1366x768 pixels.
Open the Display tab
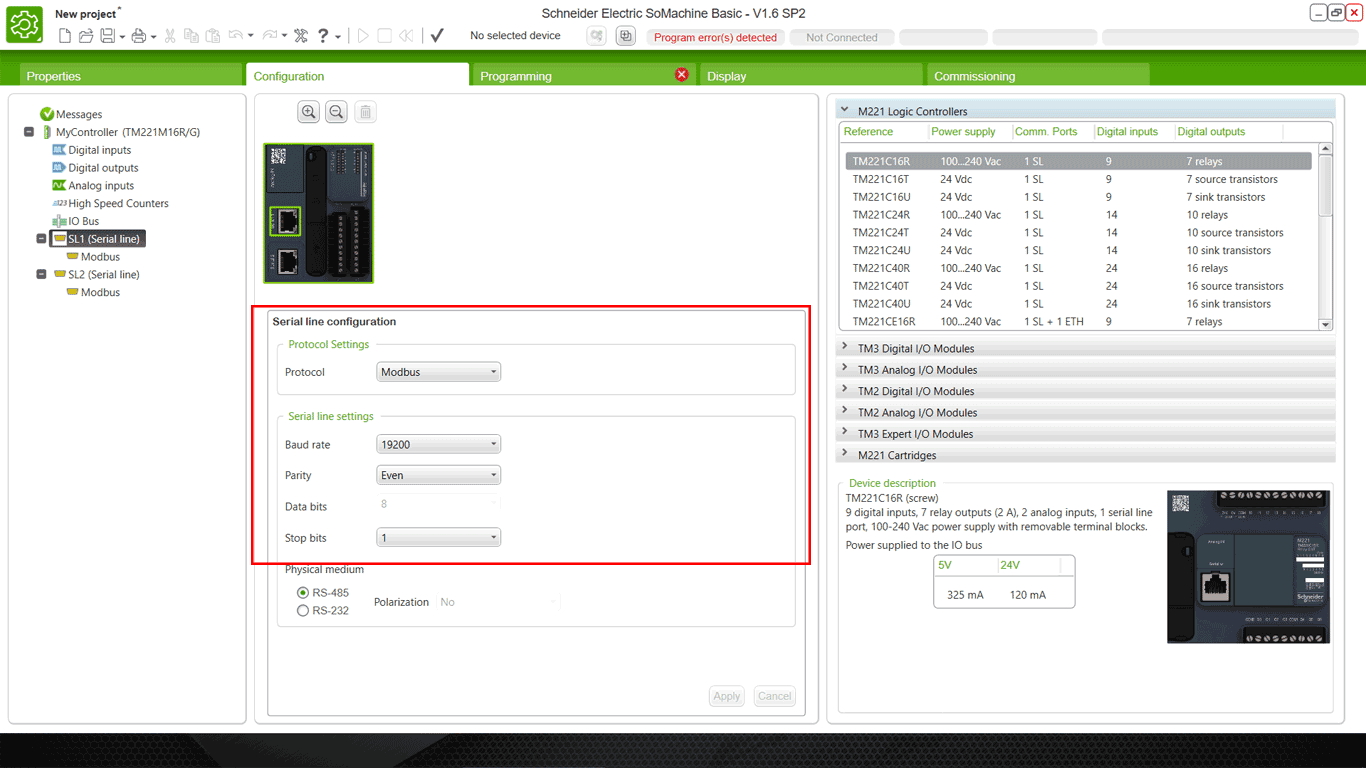pyautogui.click(x=811, y=75)
